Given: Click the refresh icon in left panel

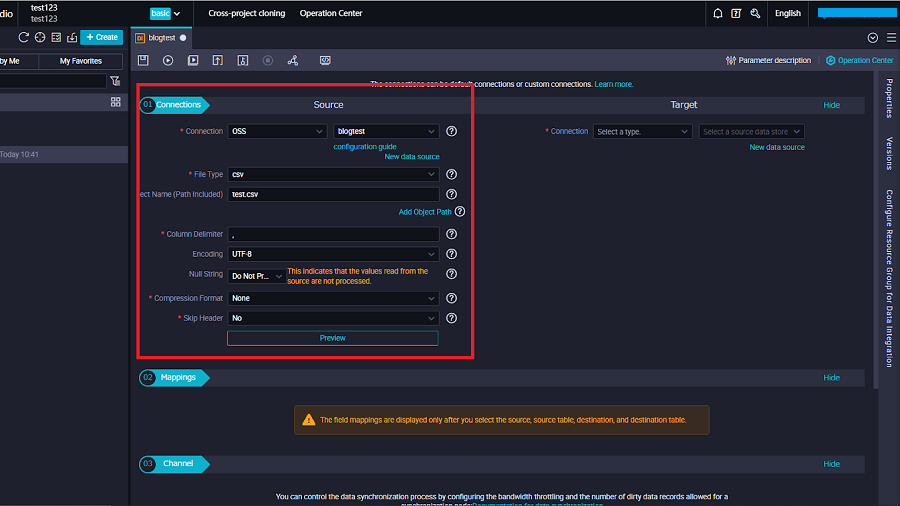Looking at the screenshot, I should pos(24,37).
